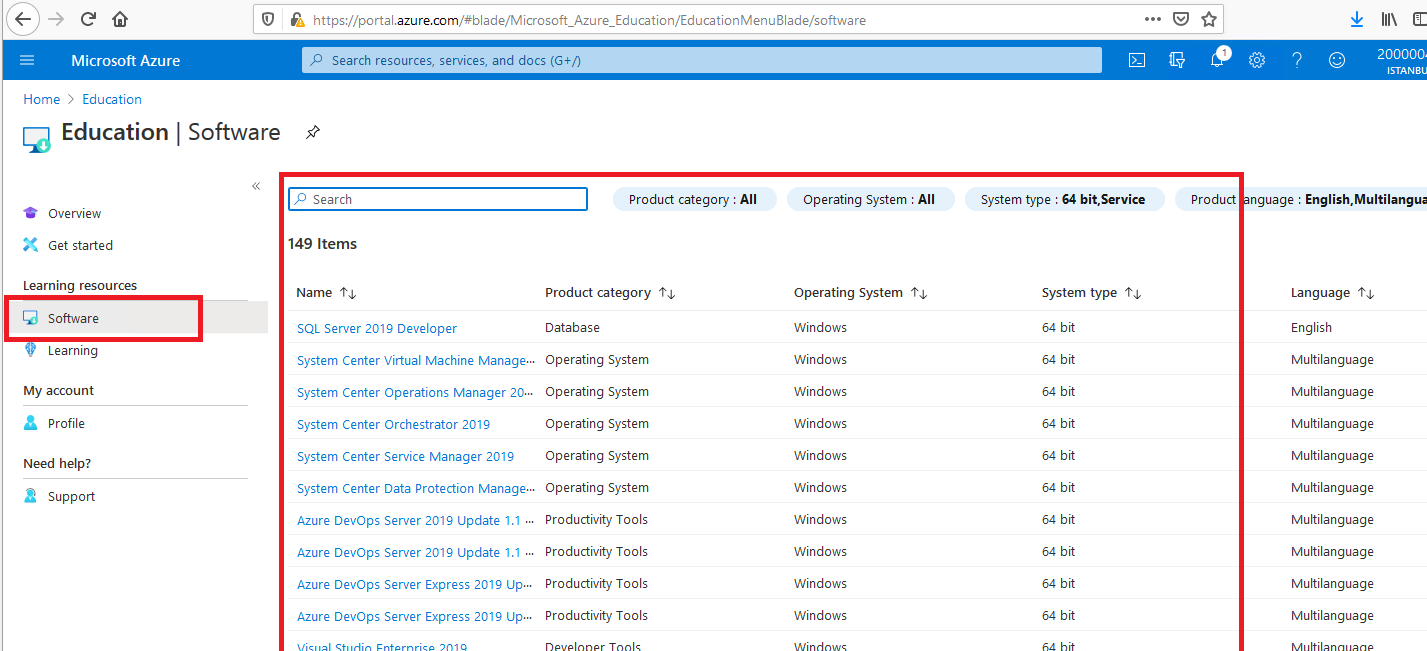The height and width of the screenshot is (651, 1427).
Task: Open SQL Server 2019 Developer link
Action: [x=377, y=328]
